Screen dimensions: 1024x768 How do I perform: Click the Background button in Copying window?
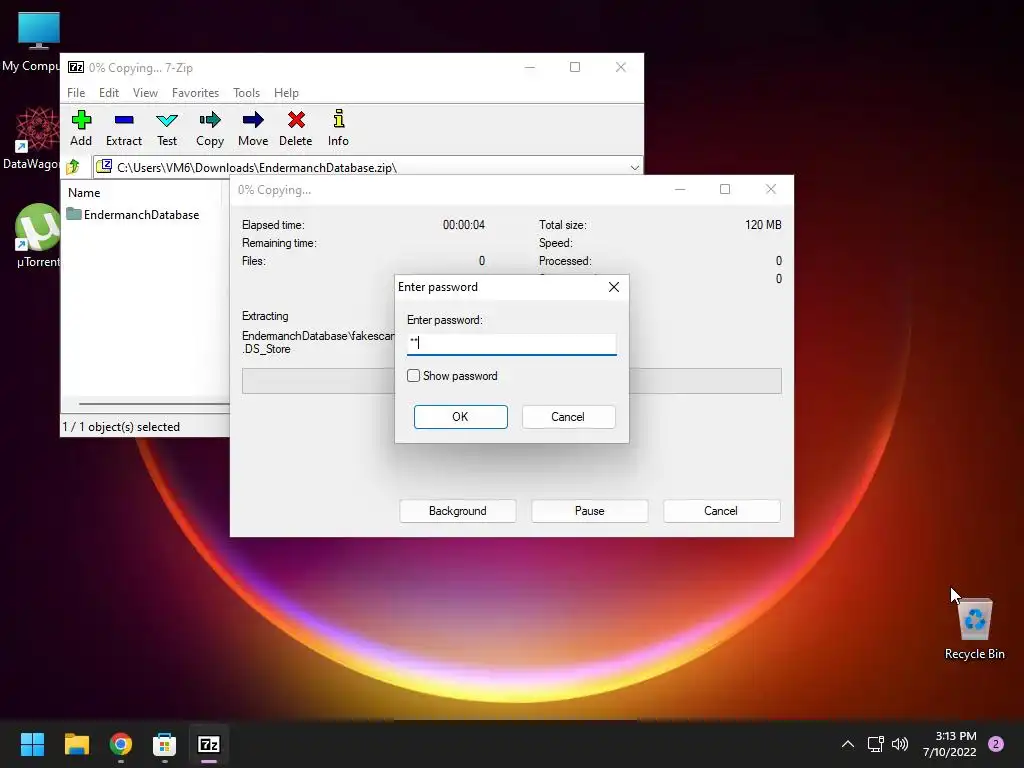pos(457,511)
